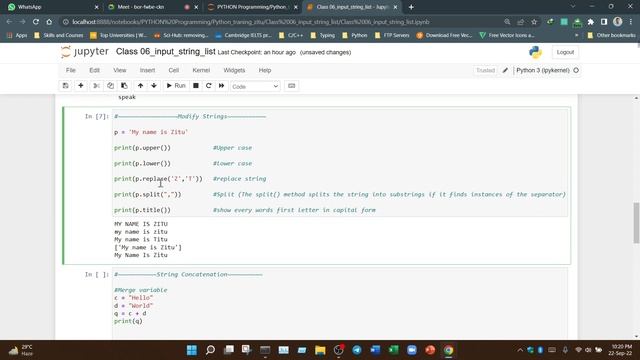Click the Python logo icon
640x360 pixels.
click(x=535, y=52)
